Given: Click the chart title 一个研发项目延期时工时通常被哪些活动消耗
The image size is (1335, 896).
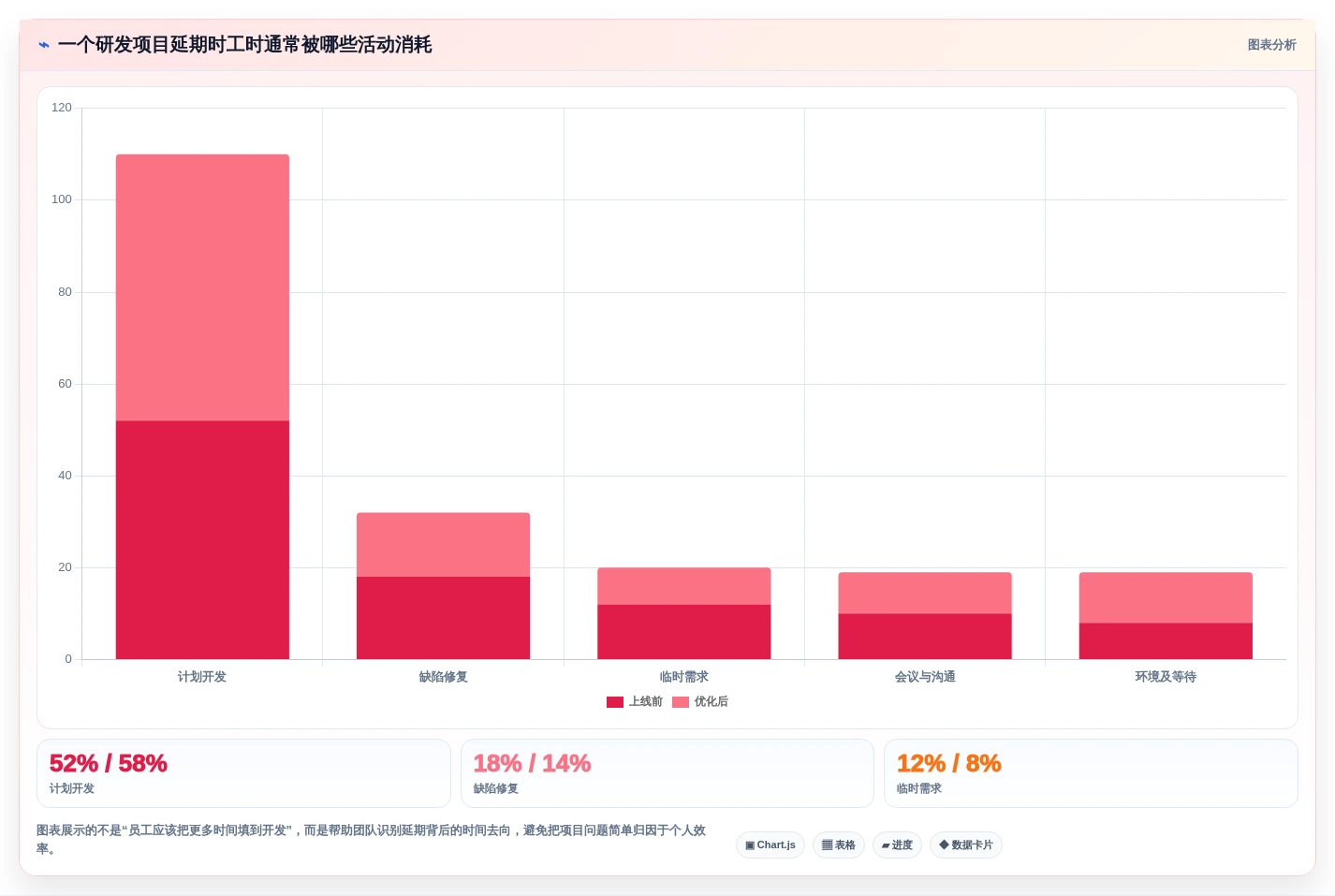Looking at the screenshot, I should click(x=244, y=45).
